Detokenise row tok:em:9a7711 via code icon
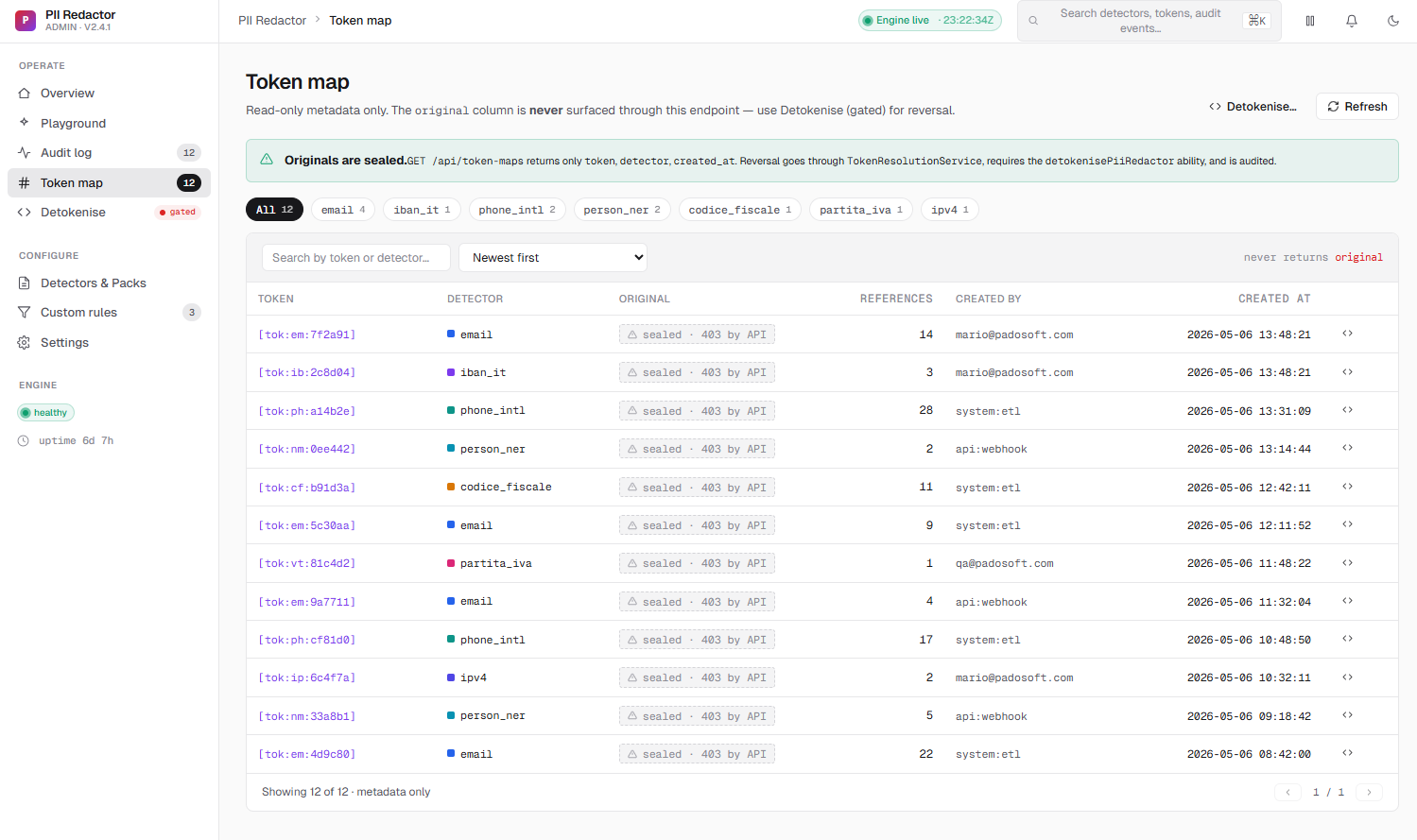The width and height of the screenshot is (1417, 840). point(1348,601)
